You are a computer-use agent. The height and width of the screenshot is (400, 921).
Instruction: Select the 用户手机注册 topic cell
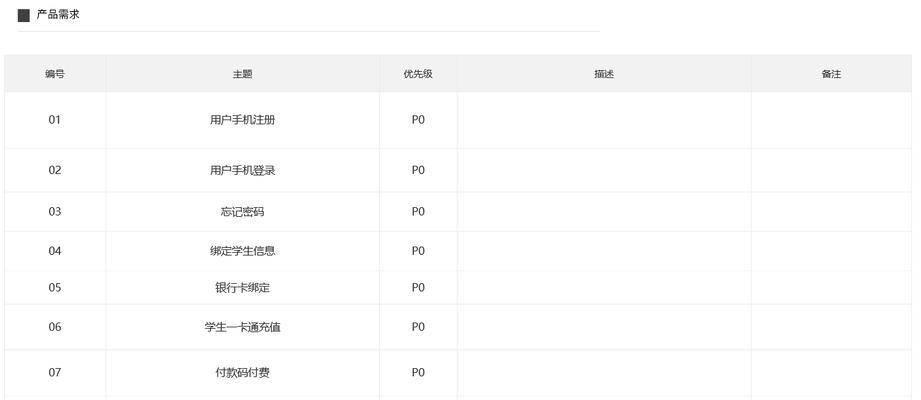(243, 120)
